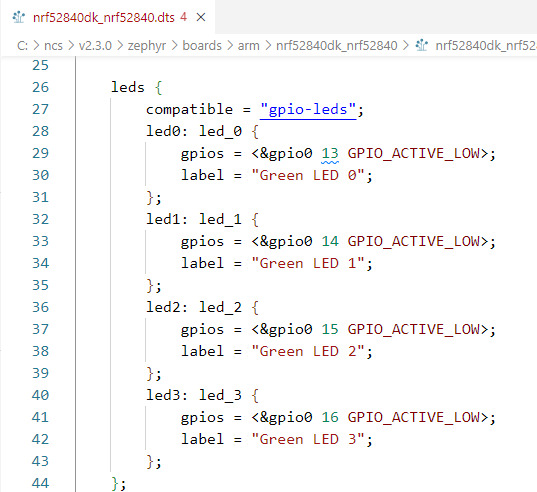Viewport: 537px width, 492px height.
Task: Open the v2.3.0 breadcrumb segment
Action: coord(95,46)
